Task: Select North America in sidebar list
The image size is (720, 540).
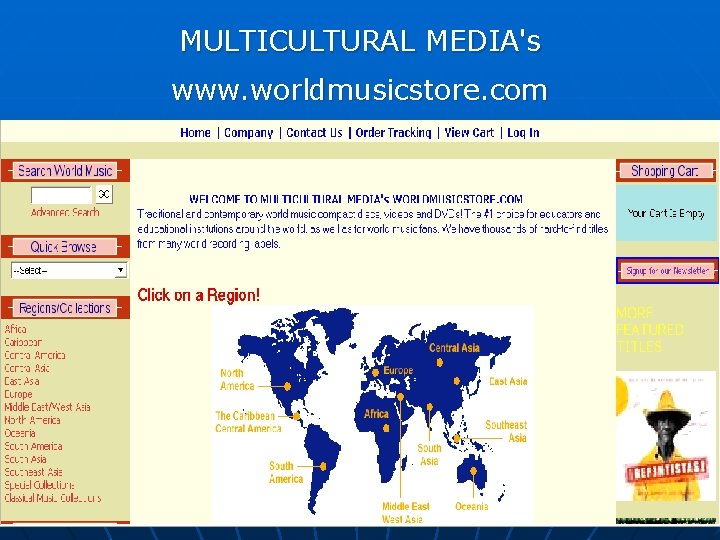Action: [32, 420]
